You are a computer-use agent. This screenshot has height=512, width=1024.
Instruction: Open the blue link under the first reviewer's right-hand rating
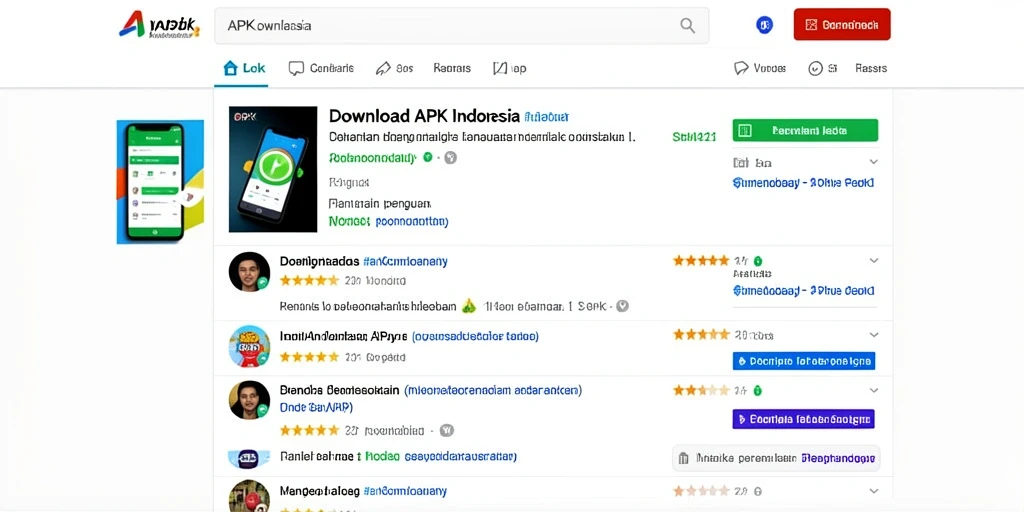(x=804, y=291)
